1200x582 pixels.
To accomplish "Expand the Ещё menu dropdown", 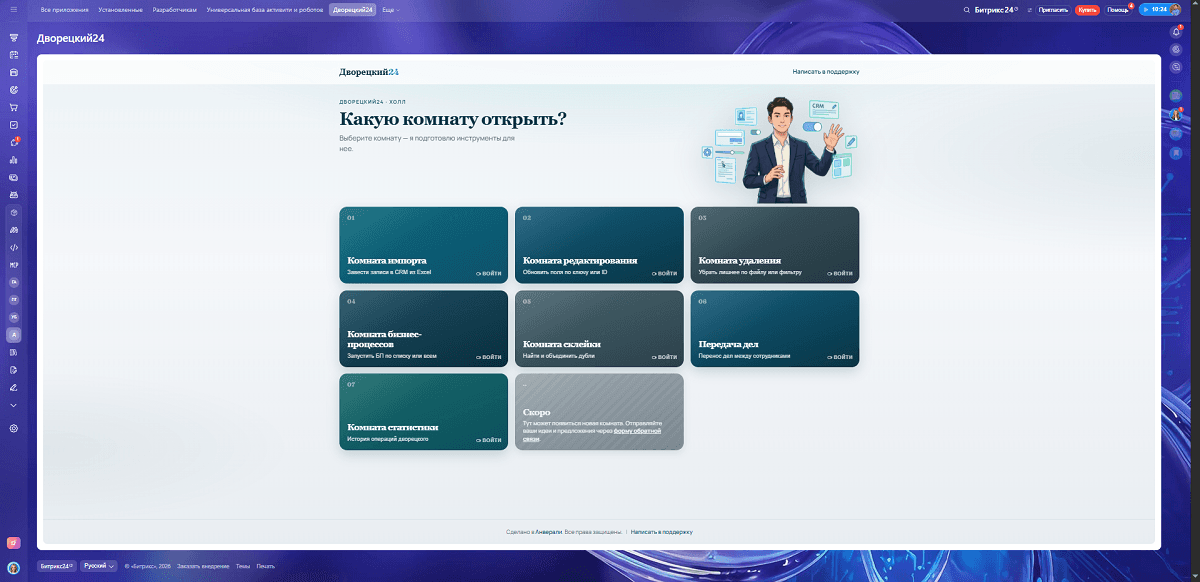I will (391, 10).
